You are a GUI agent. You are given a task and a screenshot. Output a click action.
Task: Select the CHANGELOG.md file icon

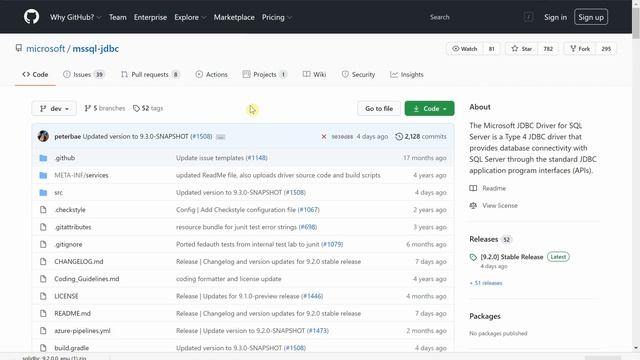(43, 262)
